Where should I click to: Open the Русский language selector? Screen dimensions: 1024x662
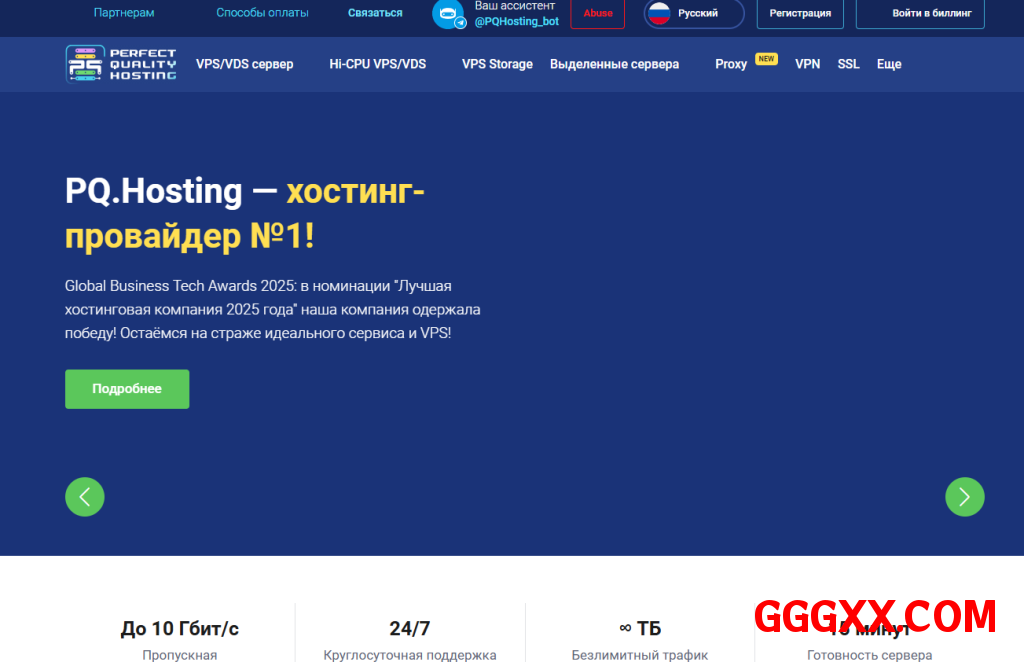tap(696, 14)
